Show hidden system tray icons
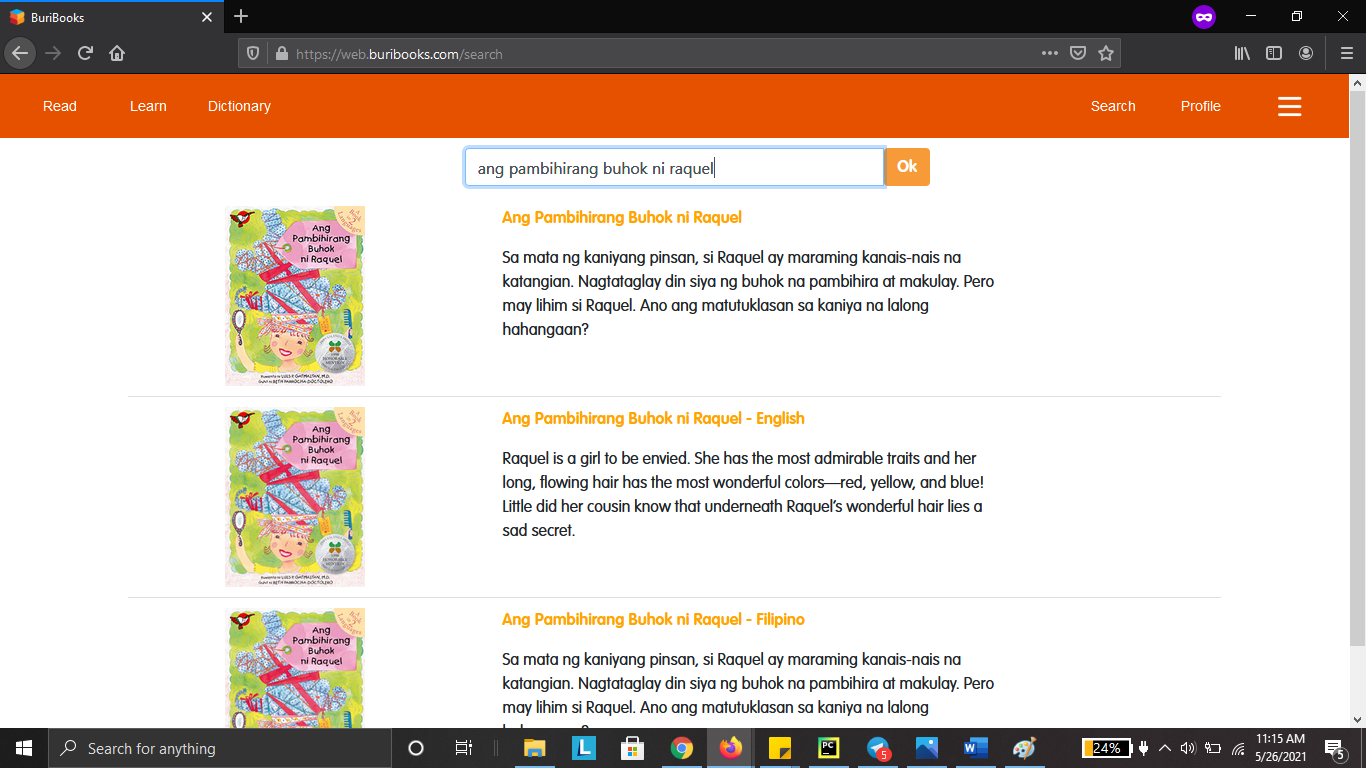This screenshot has height=768, width=1366. pyautogui.click(x=1164, y=748)
